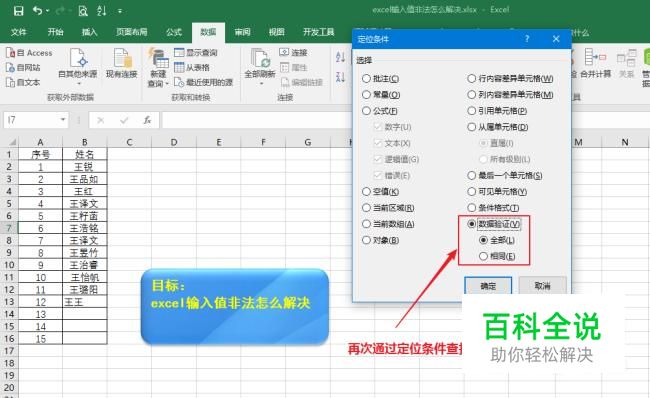Open 全部刷新 refresh all dropdown
Viewport: 650px width, 398px height.
click(x=260, y=67)
